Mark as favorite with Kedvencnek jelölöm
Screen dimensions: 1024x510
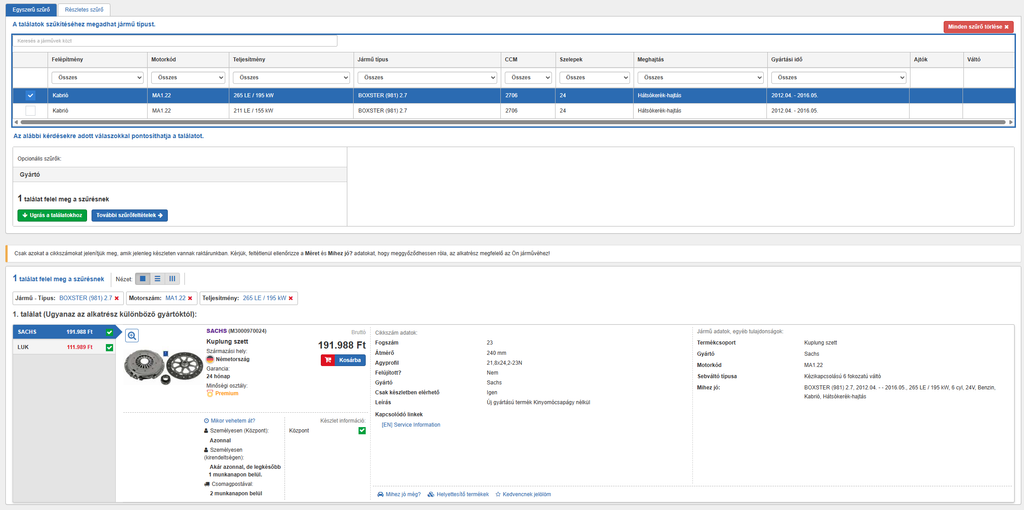tap(523, 494)
